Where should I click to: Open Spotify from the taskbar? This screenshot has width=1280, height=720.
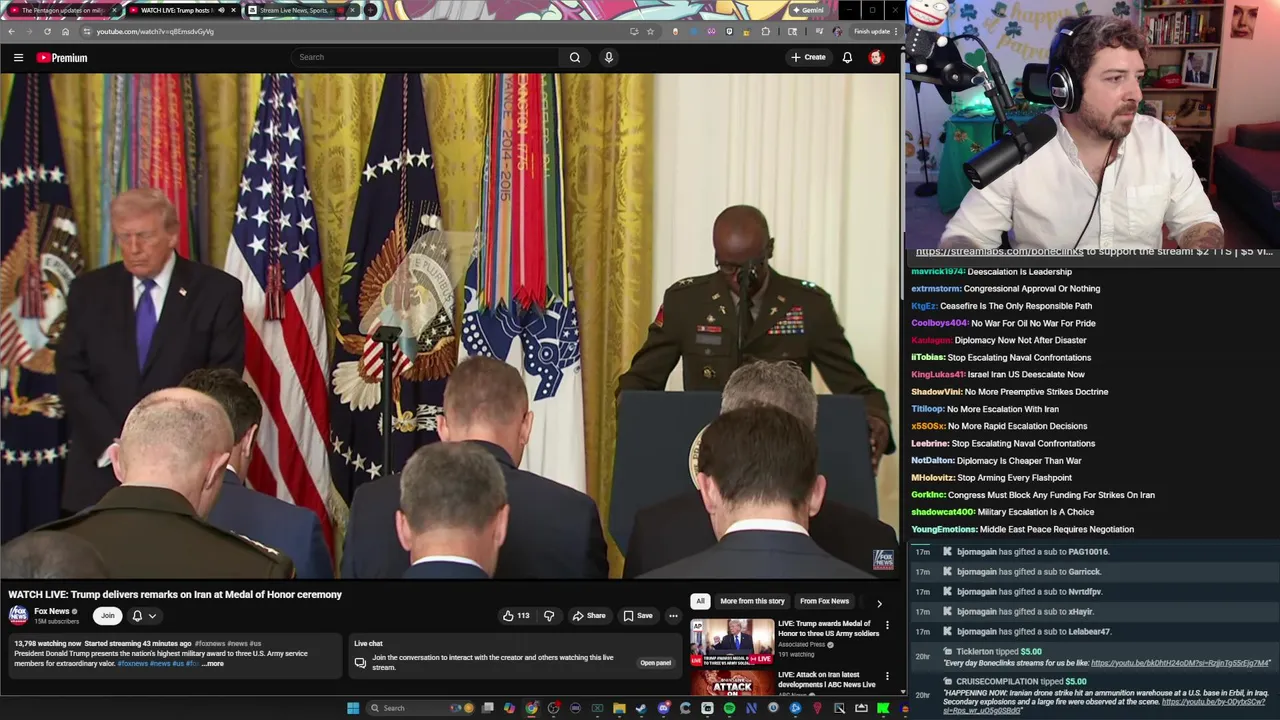729,708
